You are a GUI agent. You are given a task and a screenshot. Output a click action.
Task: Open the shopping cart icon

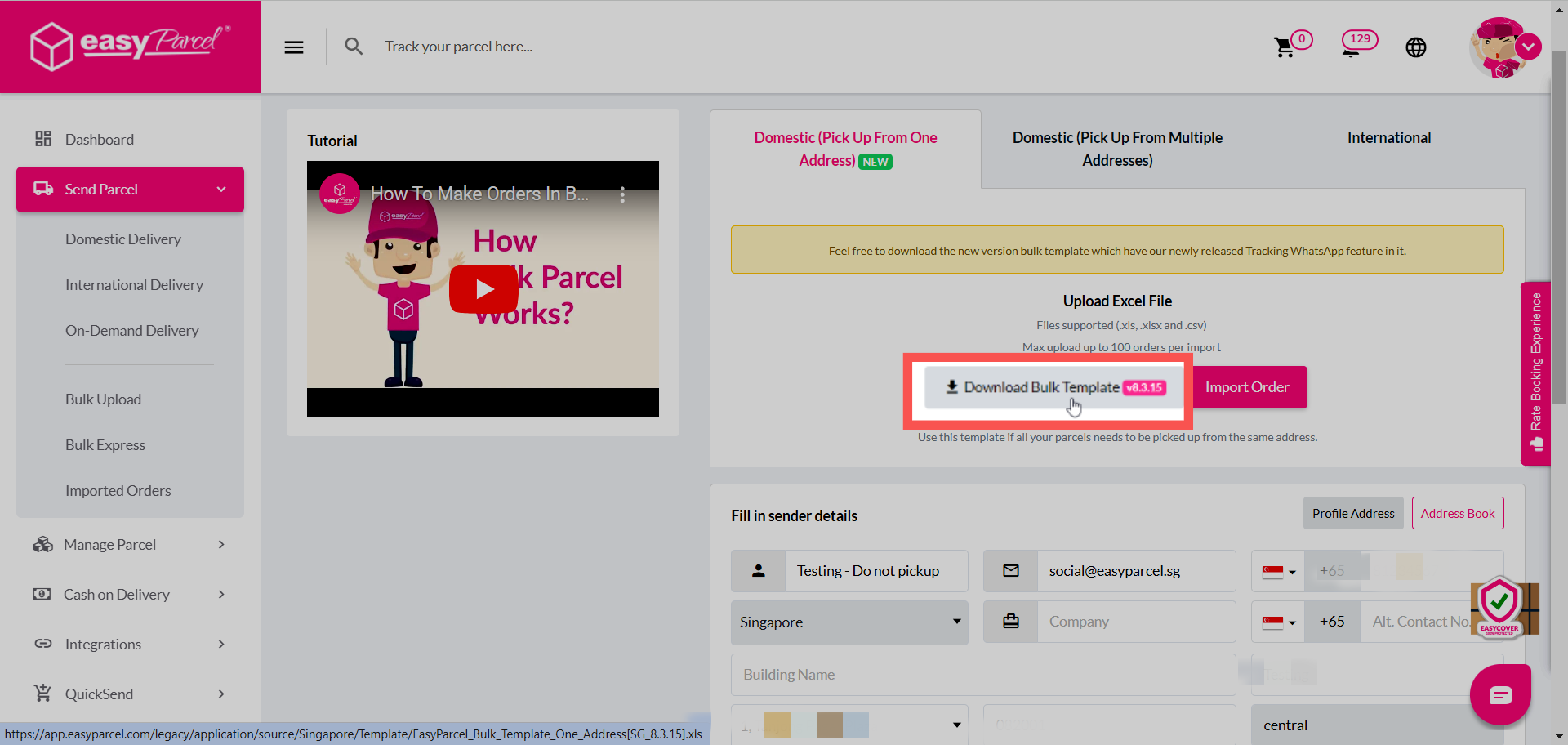[x=1285, y=47]
